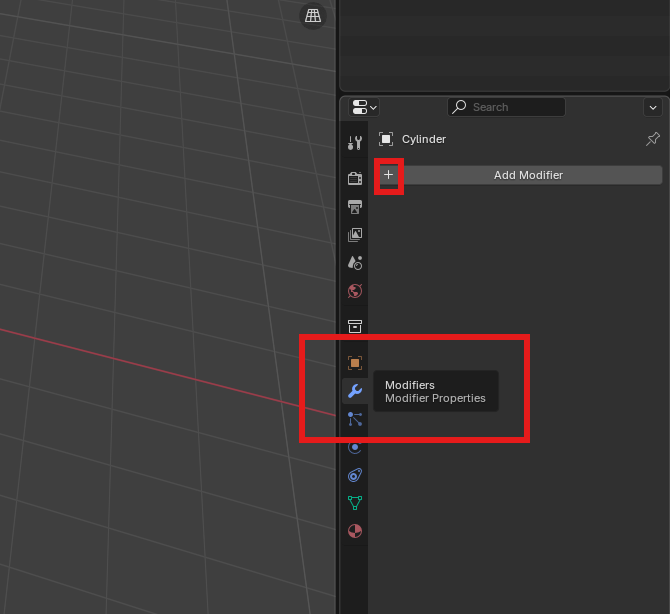
Task: Open the Render properties tab
Action: tap(355, 178)
